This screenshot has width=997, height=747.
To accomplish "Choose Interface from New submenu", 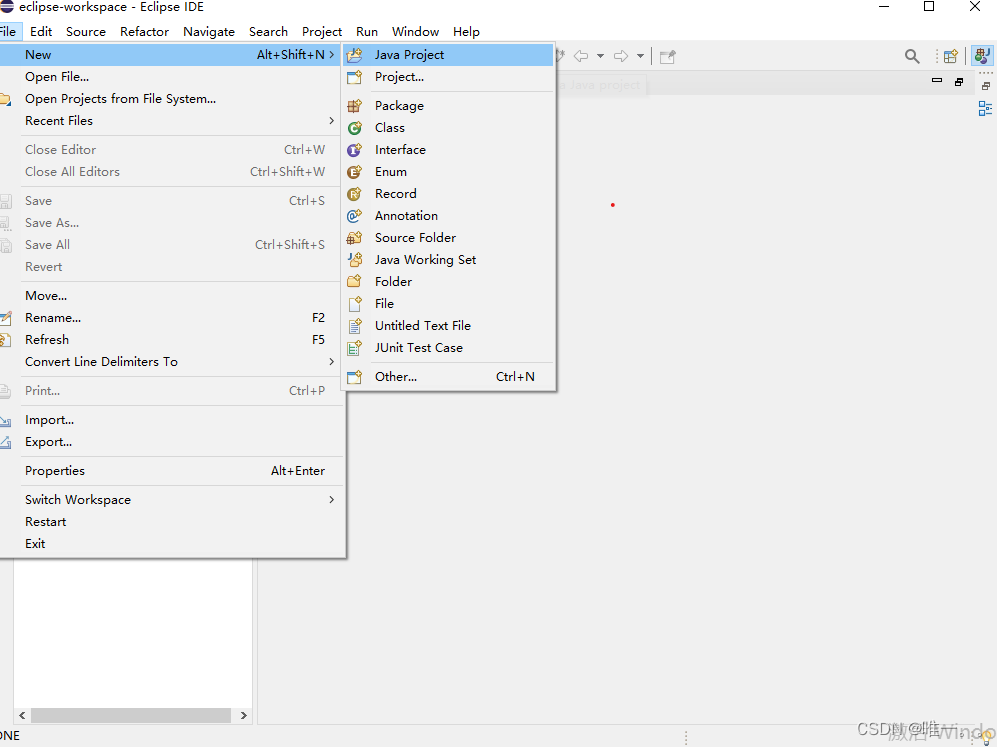I will coord(448,150).
